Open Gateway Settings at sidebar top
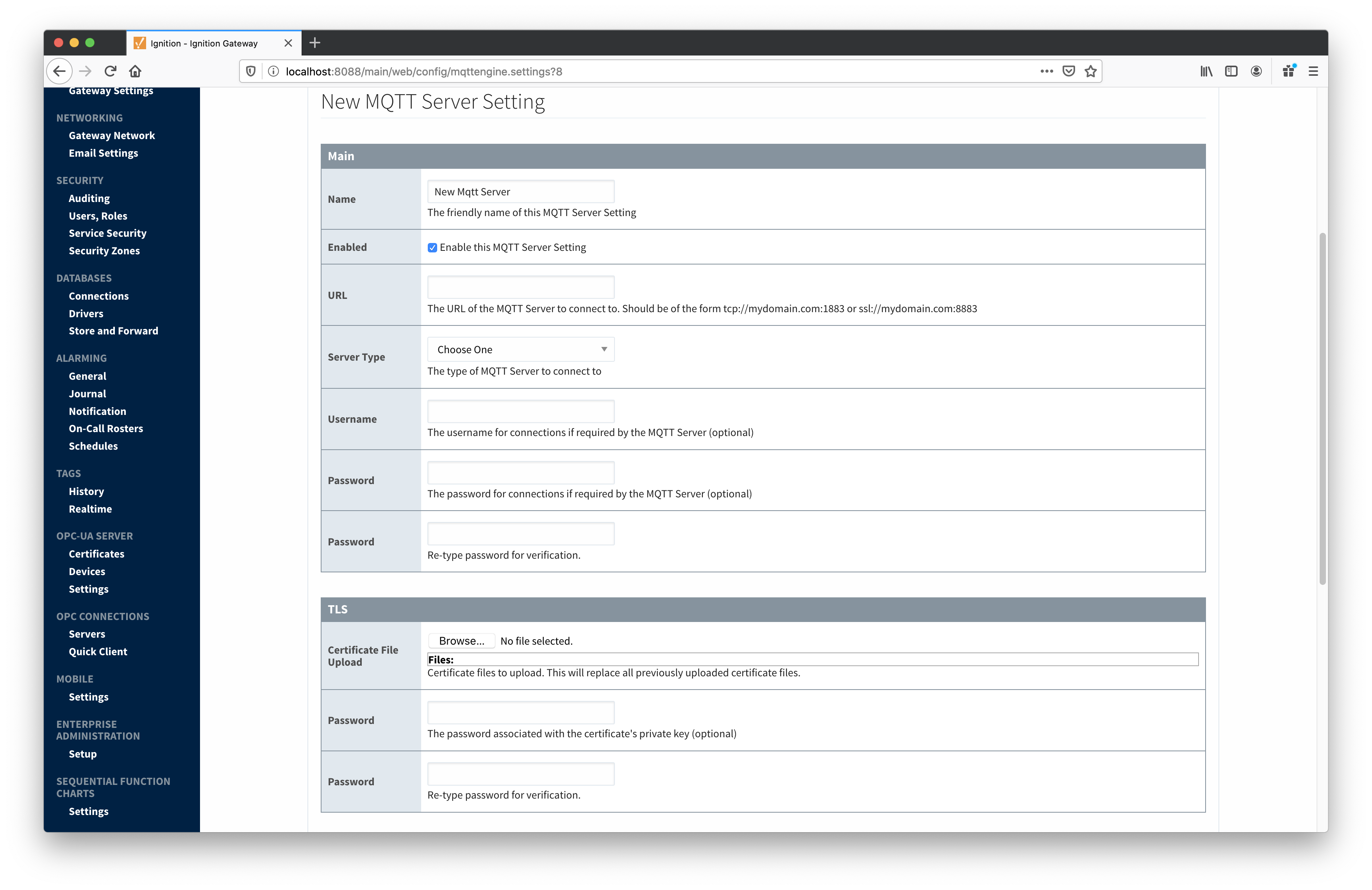This screenshot has width=1372, height=890. tap(111, 91)
